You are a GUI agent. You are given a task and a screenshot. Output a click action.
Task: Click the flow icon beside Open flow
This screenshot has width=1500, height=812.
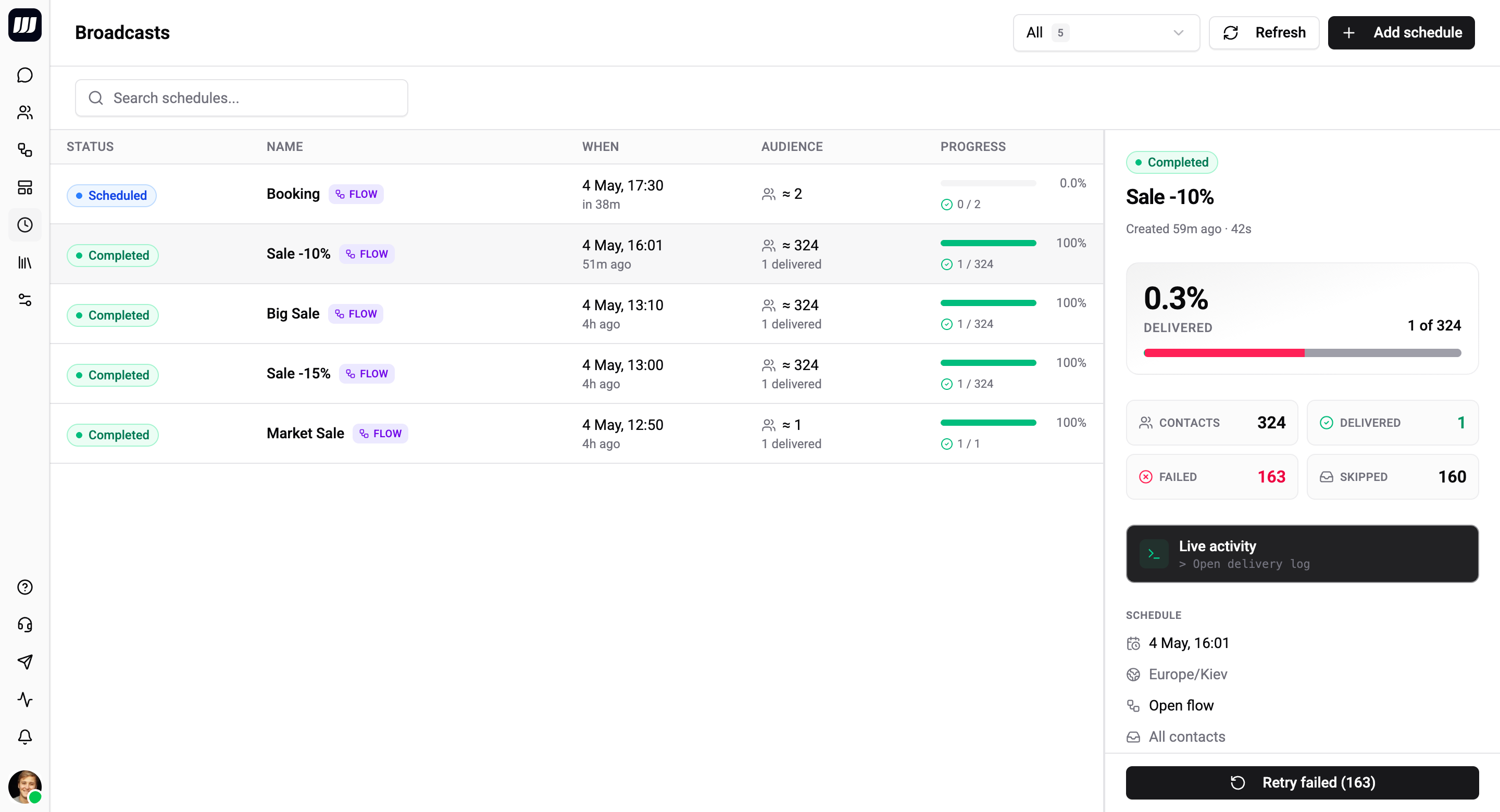point(1133,705)
